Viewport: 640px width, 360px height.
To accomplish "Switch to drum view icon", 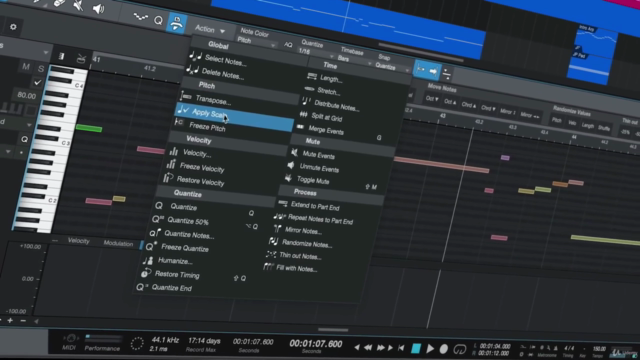I will [81, 59].
